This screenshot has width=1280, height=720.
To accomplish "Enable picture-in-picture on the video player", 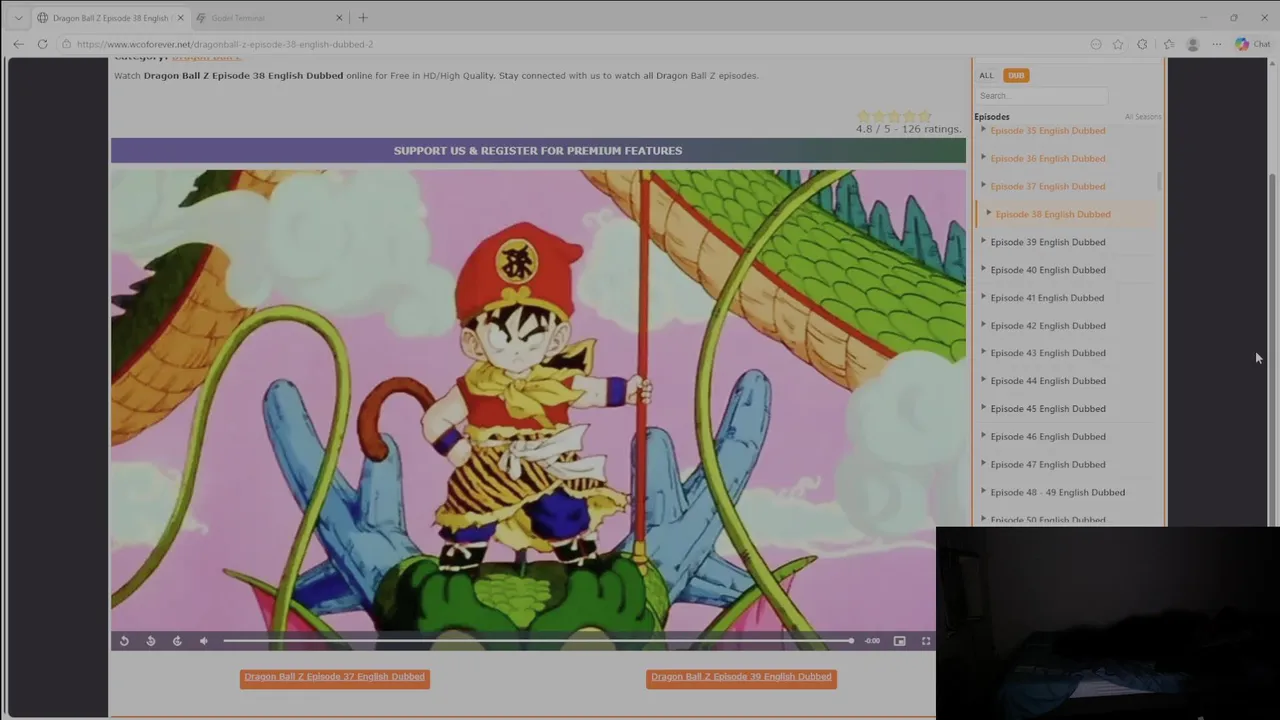I will (899, 641).
